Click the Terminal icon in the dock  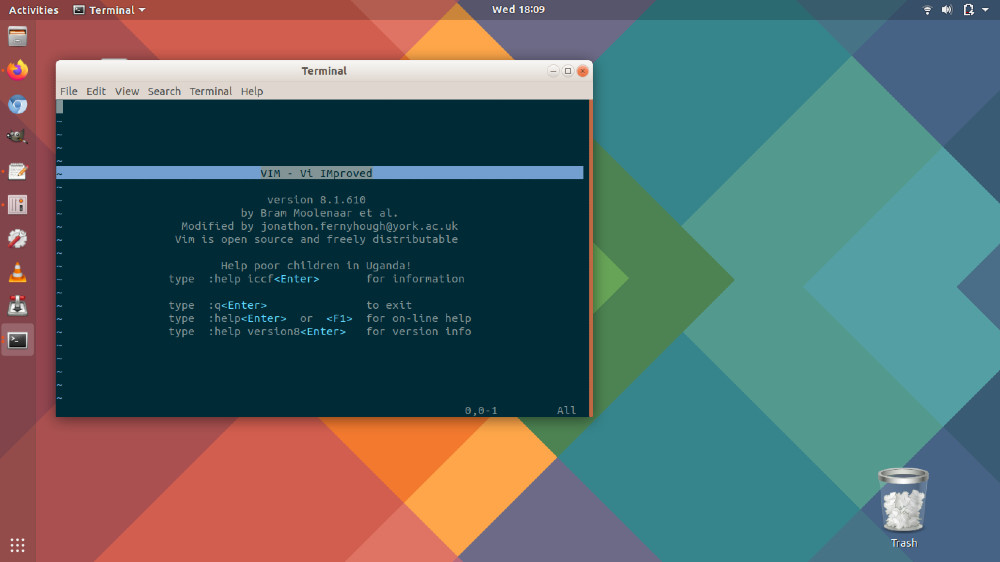[x=17, y=340]
